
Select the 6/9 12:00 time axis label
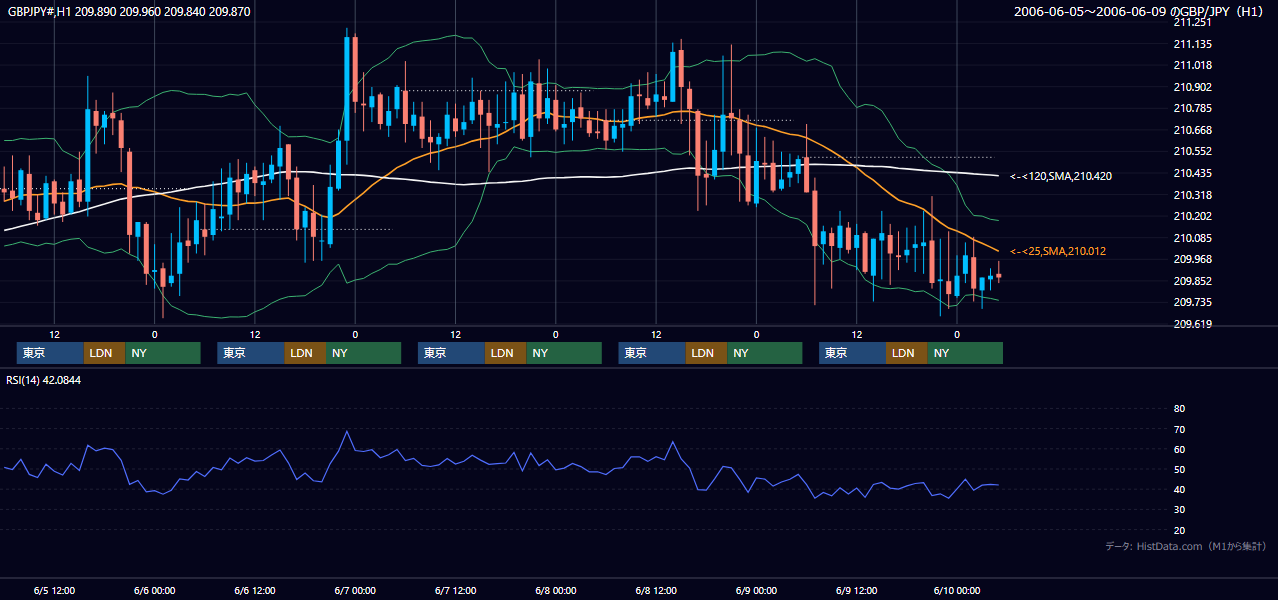[856, 590]
